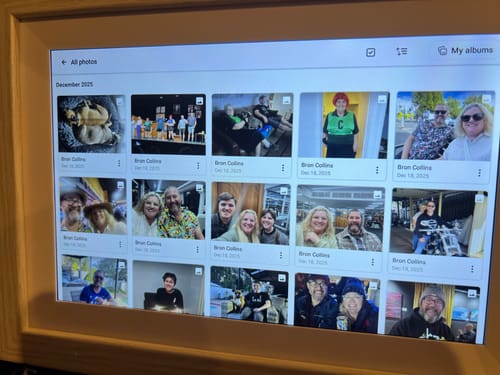
Task: Tap the image badge on blue shirt man photo
Action: tap(121, 265)
